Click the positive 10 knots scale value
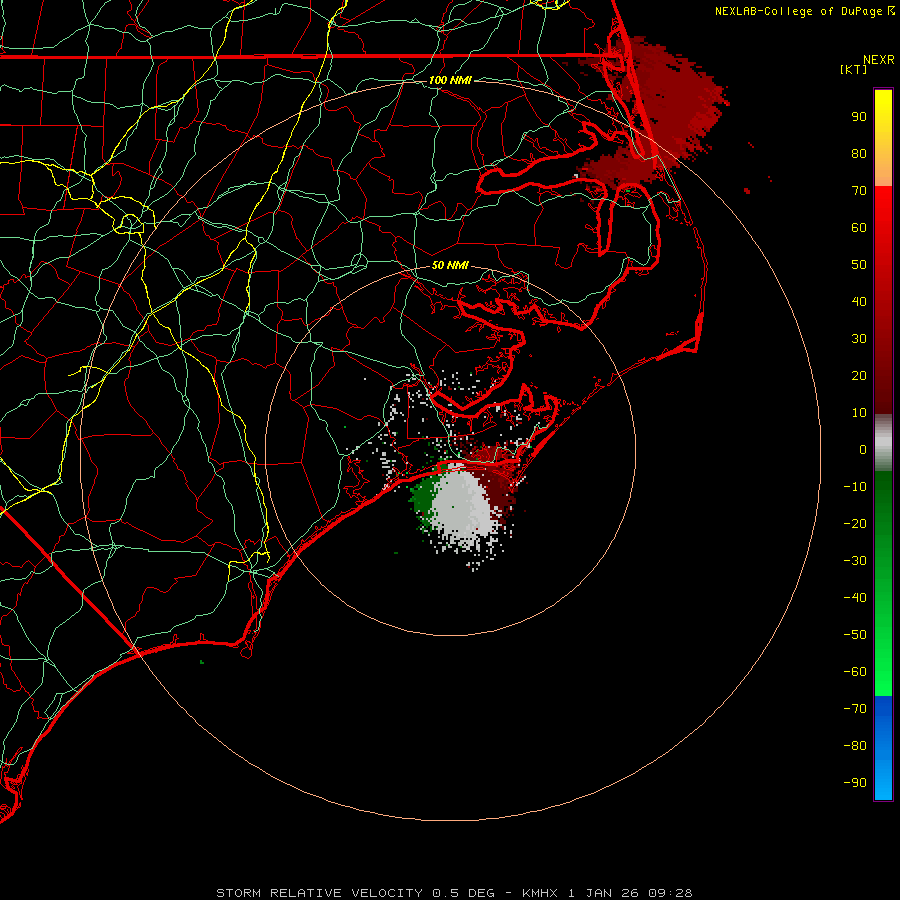The image size is (900, 900). tap(859, 413)
